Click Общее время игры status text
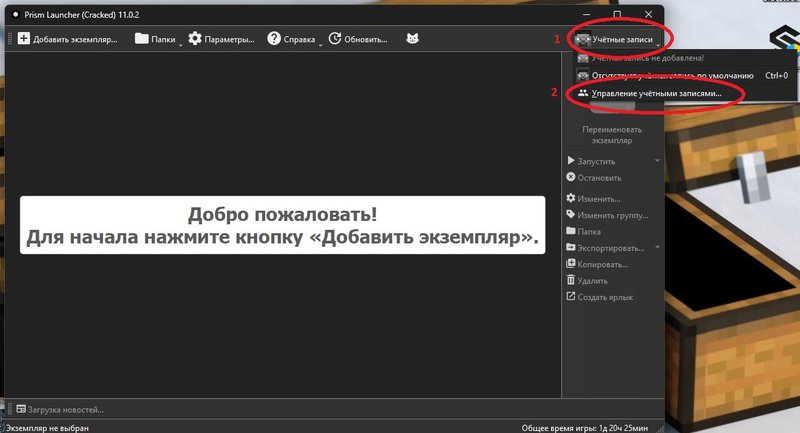 585,428
